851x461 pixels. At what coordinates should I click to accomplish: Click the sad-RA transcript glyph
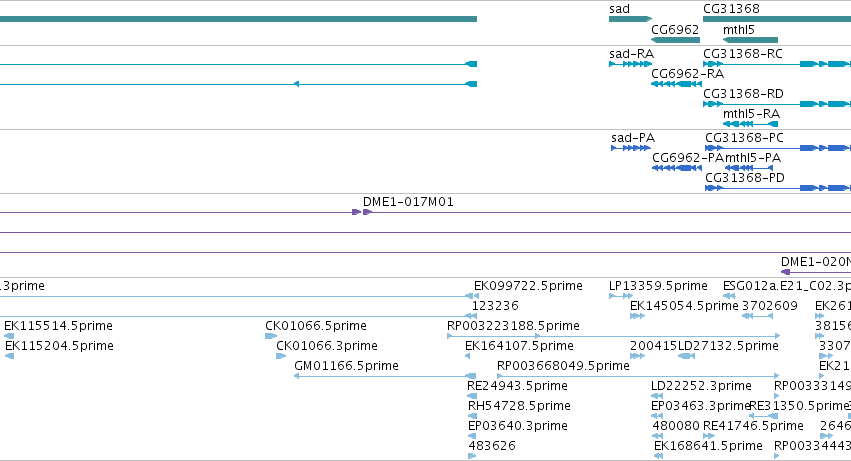click(x=630, y=64)
